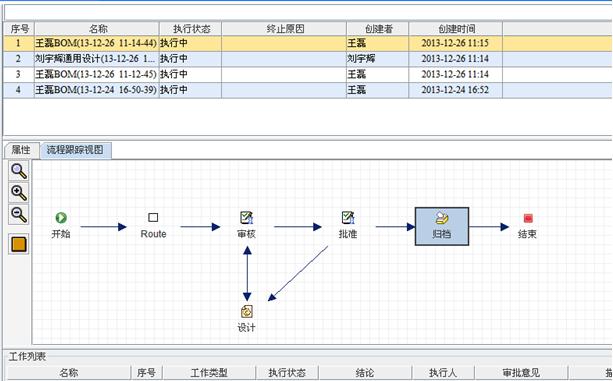Select row 王磊BOM(13-12-26 11-12-45)

point(308,74)
